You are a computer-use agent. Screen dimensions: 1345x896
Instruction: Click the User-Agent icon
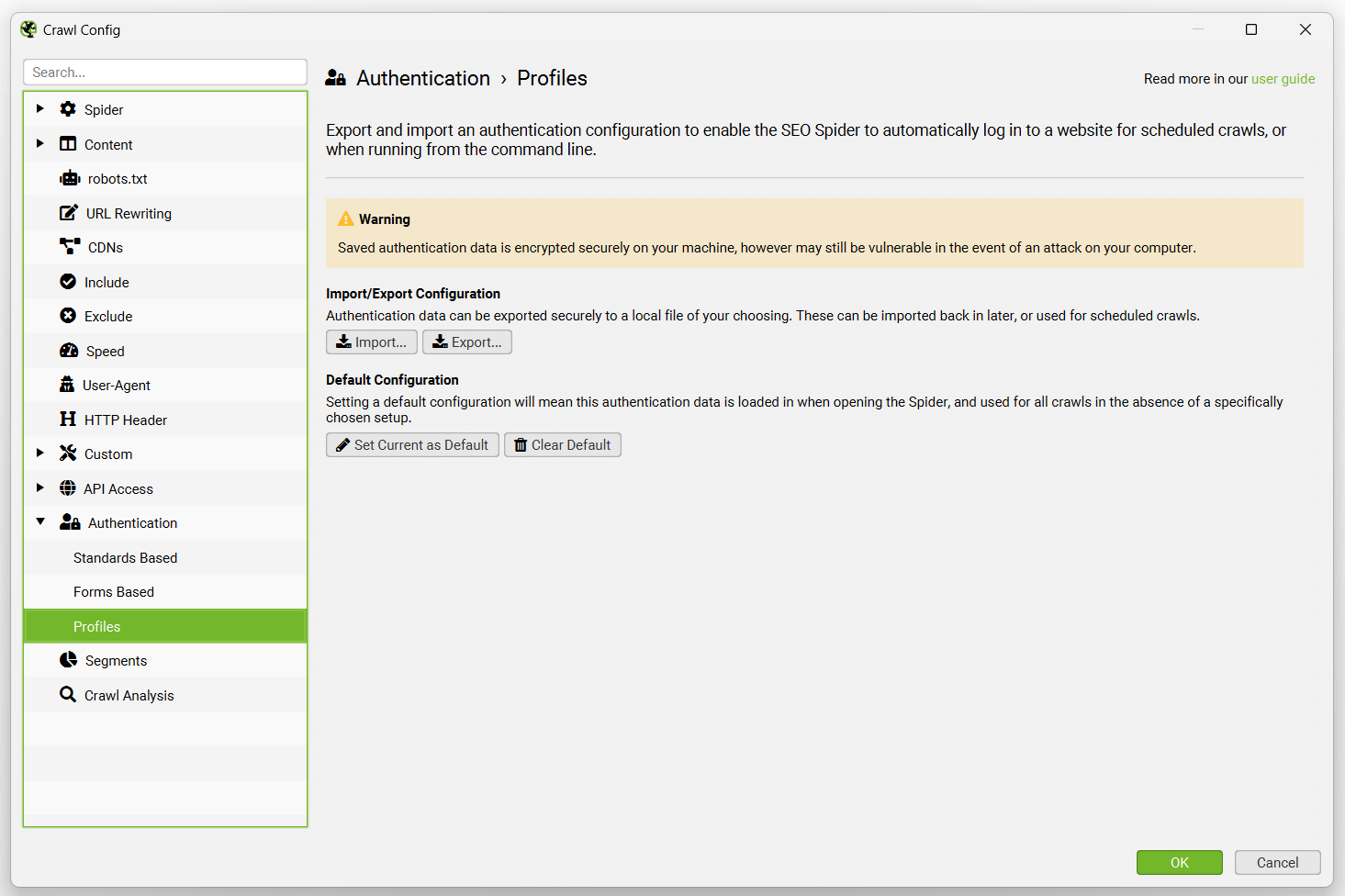click(68, 385)
